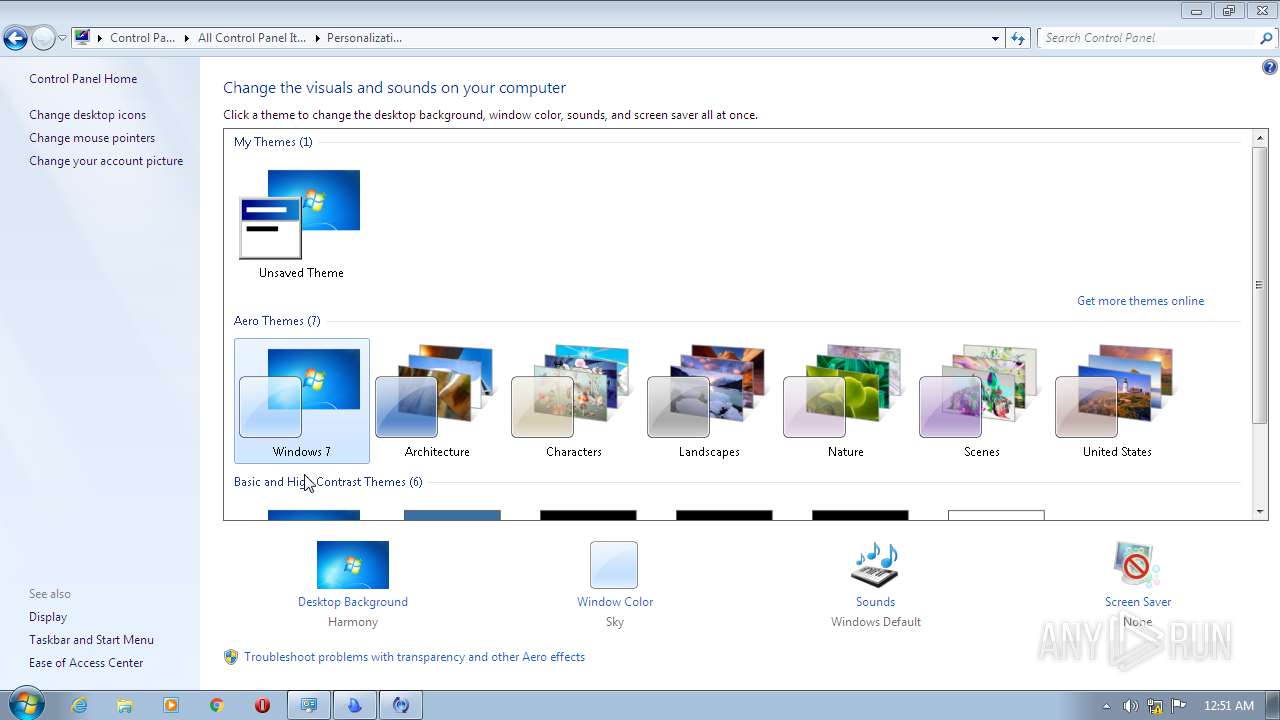The height and width of the screenshot is (720, 1280).
Task: Launch Opera from taskbar
Action: [262, 705]
